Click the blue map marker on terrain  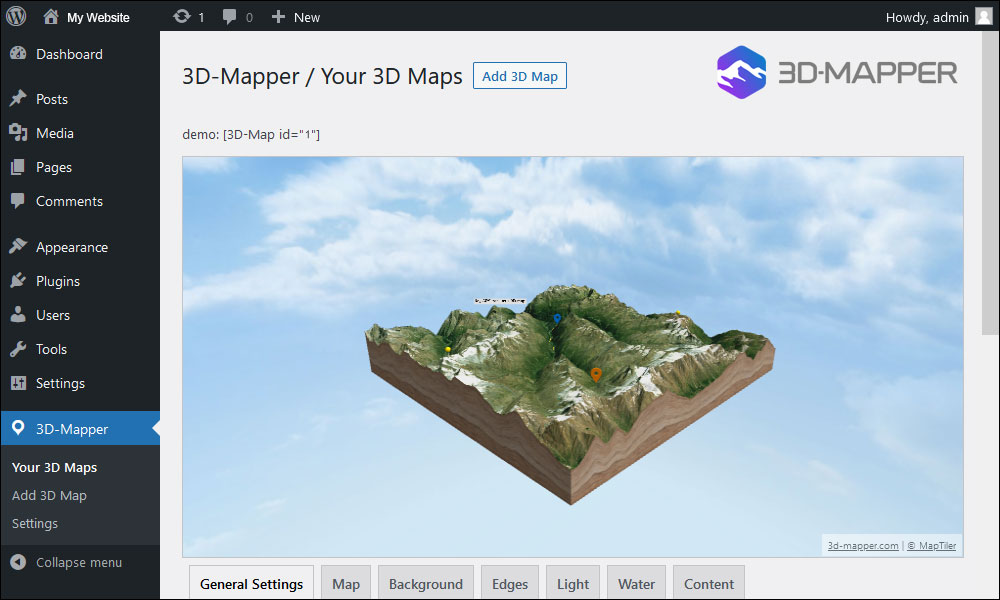click(557, 319)
